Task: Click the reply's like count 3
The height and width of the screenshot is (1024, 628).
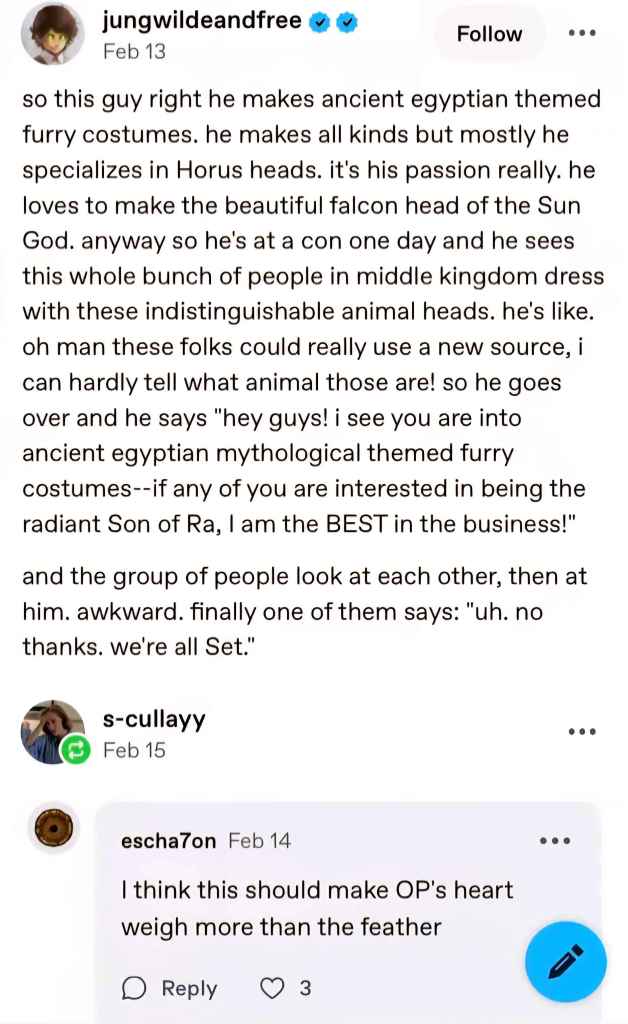Action: (x=305, y=988)
